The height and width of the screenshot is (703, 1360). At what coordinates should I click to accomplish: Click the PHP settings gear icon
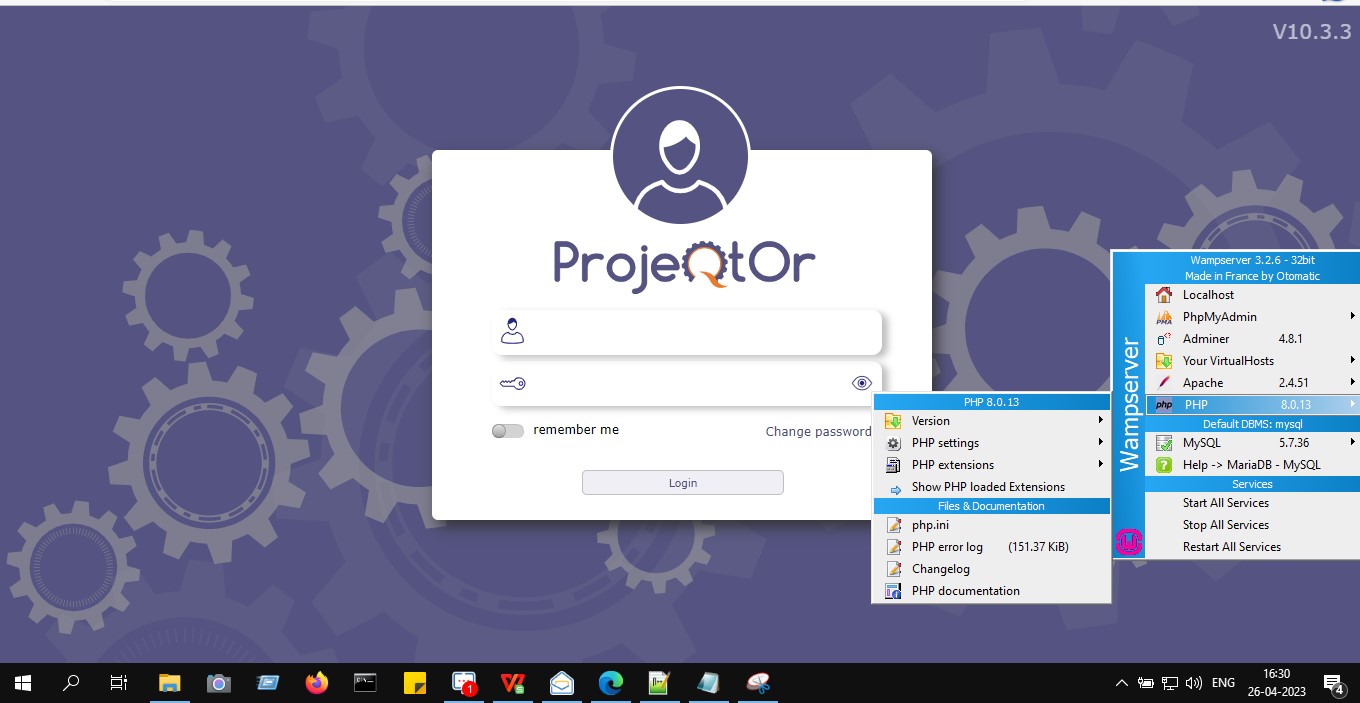(893, 443)
